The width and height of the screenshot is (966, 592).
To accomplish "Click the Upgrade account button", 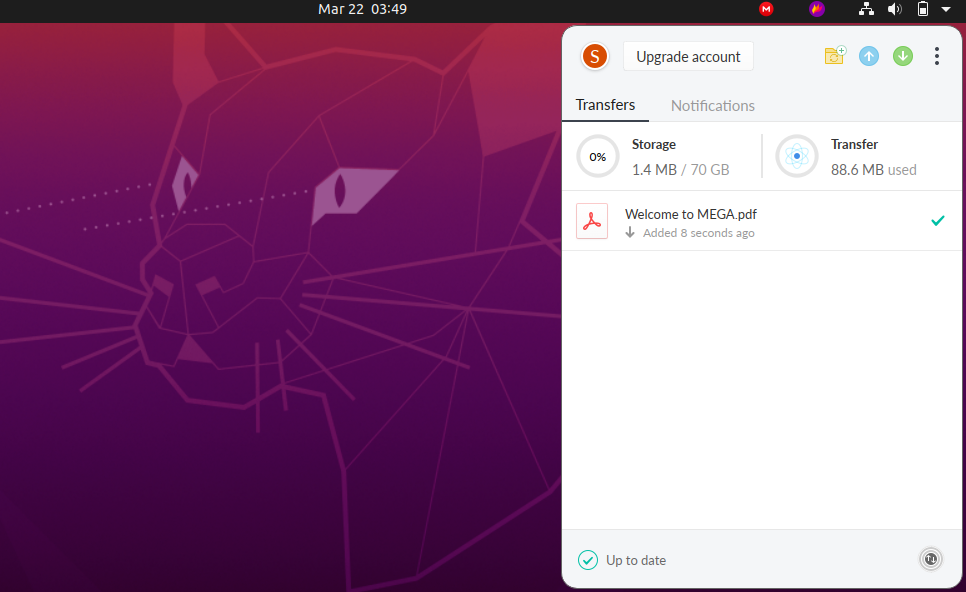I will point(688,57).
